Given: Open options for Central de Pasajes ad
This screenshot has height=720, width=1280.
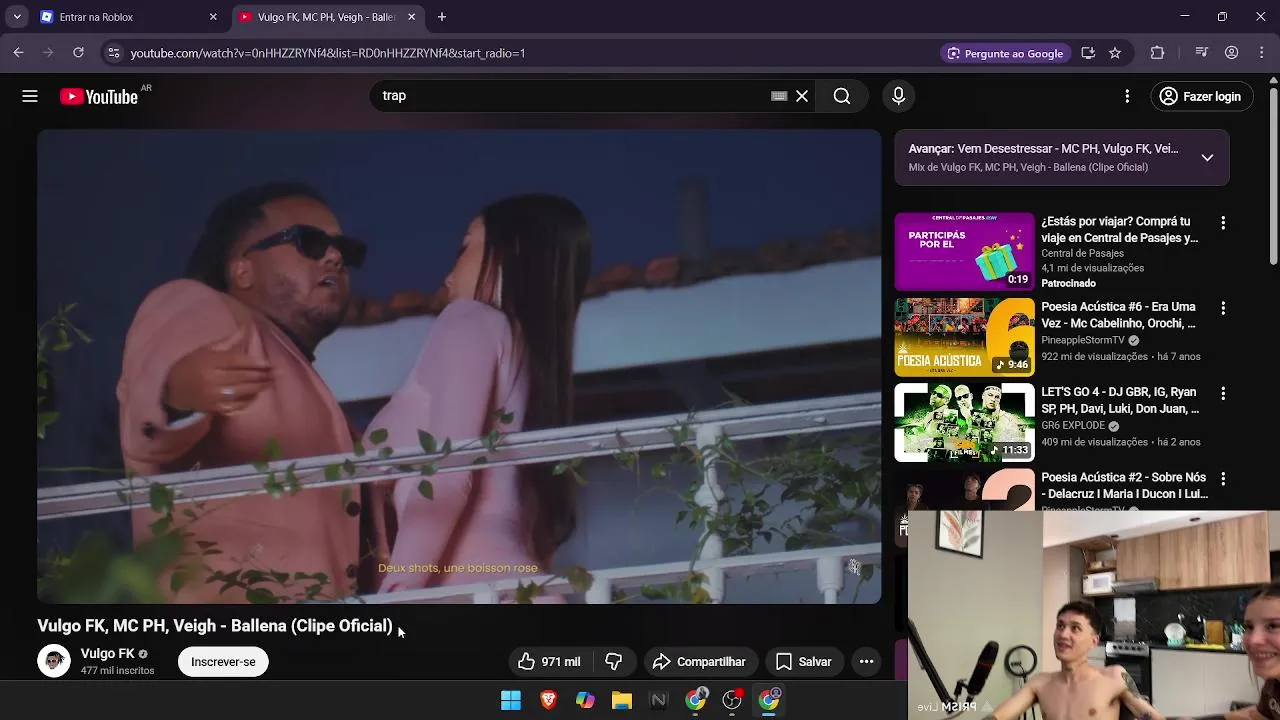Looking at the screenshot, I should [1222, 223].
